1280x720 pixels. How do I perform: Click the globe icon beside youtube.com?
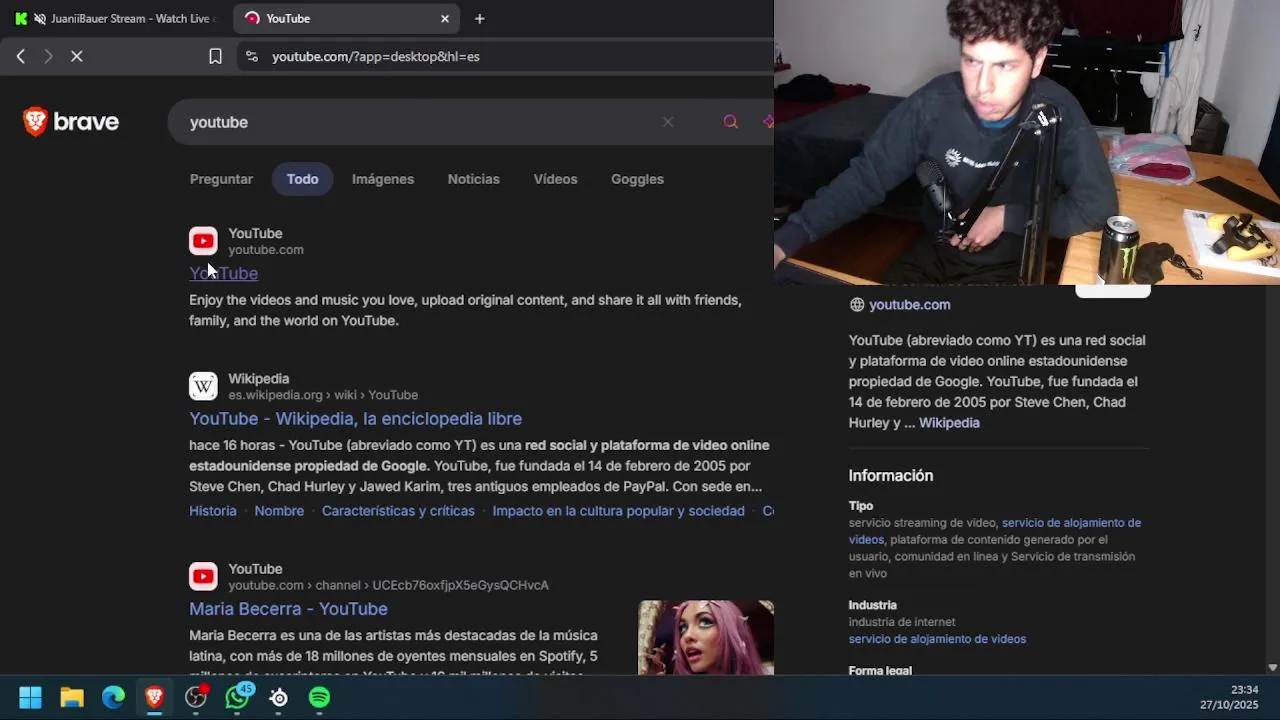tap(857, 305)
